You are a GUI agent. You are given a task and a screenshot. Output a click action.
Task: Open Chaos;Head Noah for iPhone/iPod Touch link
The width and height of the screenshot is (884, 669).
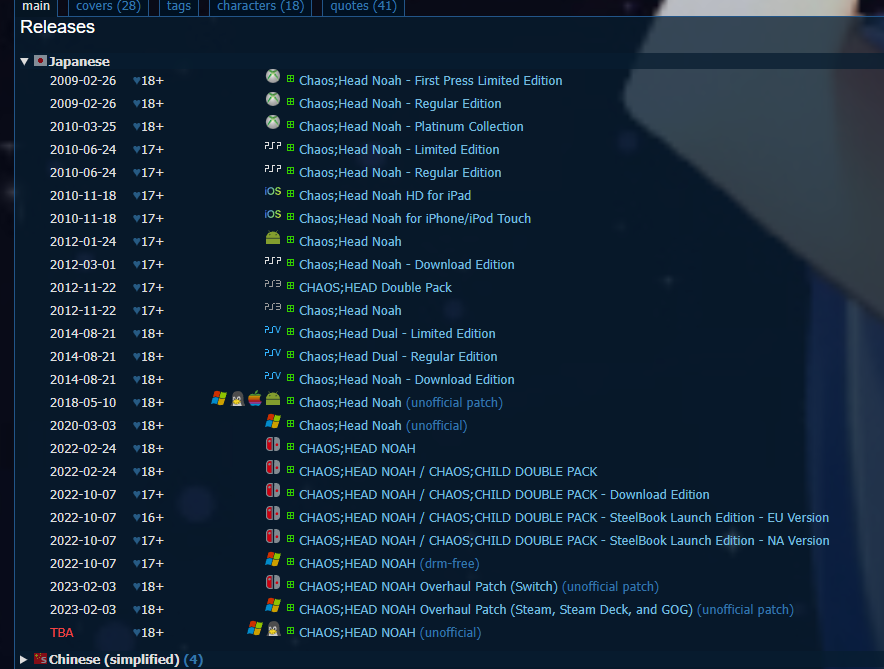point(415,219)
